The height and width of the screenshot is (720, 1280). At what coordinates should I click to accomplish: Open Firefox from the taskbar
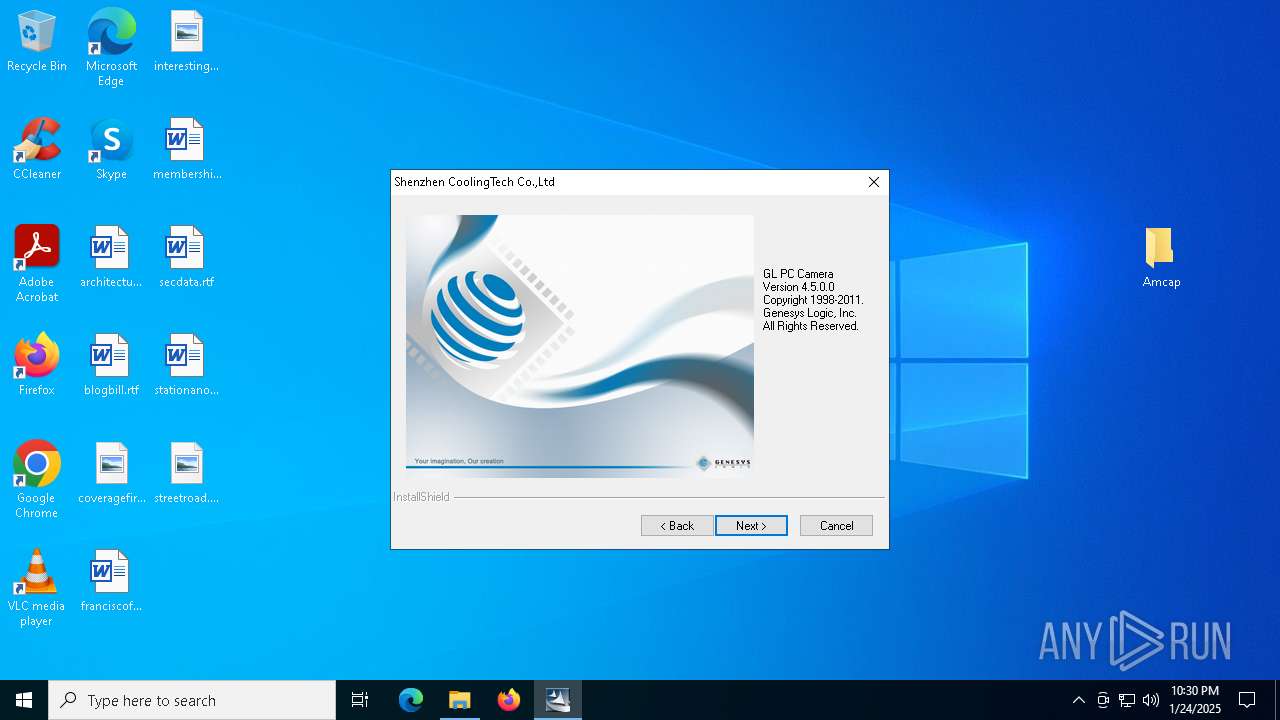[x=509, y=700]
